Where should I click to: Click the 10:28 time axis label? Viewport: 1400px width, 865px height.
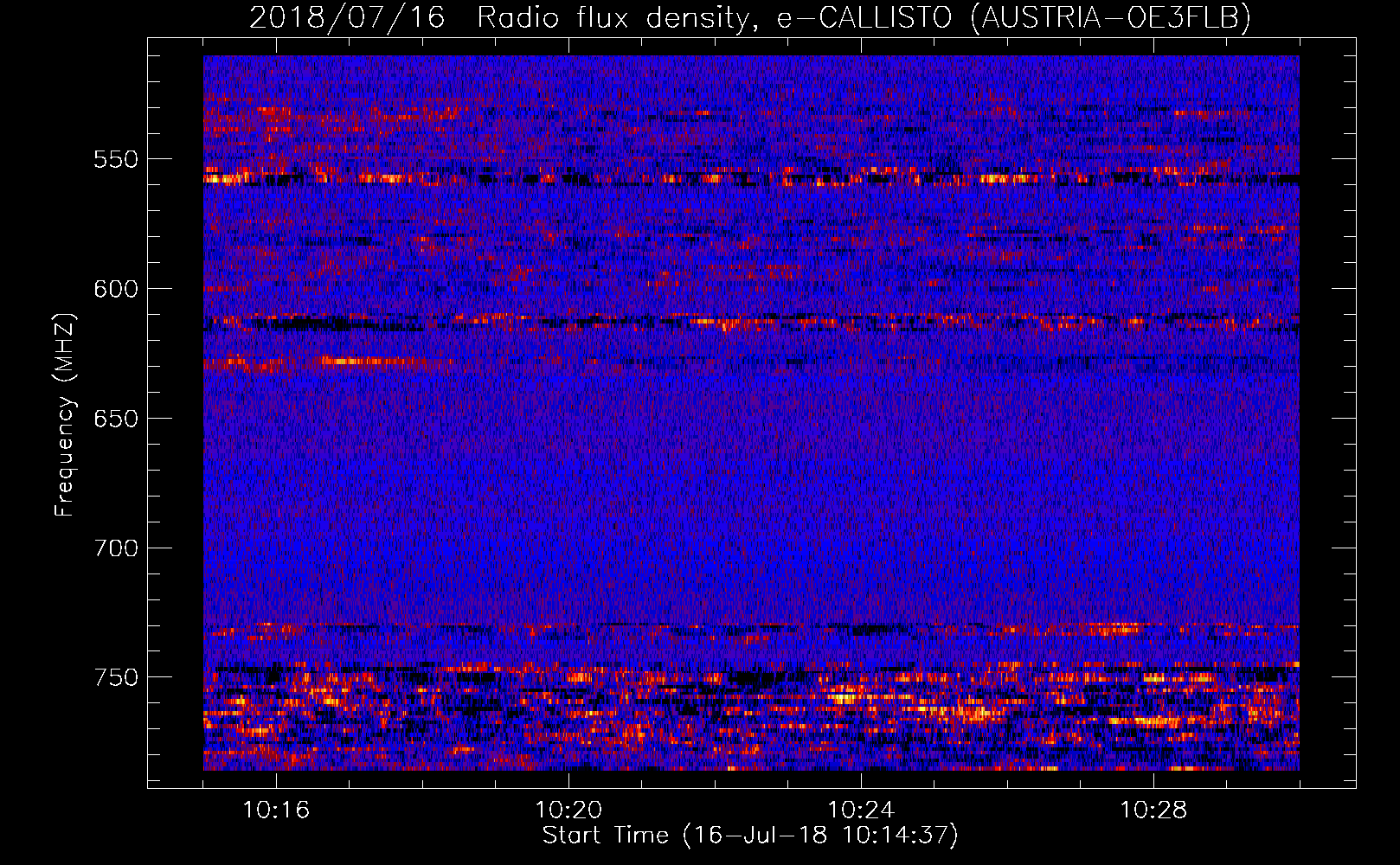pos(1153,810)
